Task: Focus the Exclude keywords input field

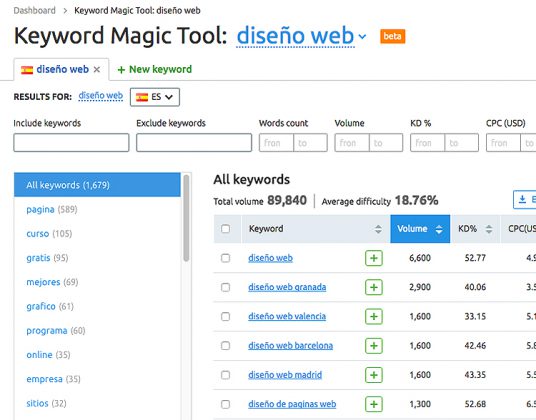Action: point(194,143)
